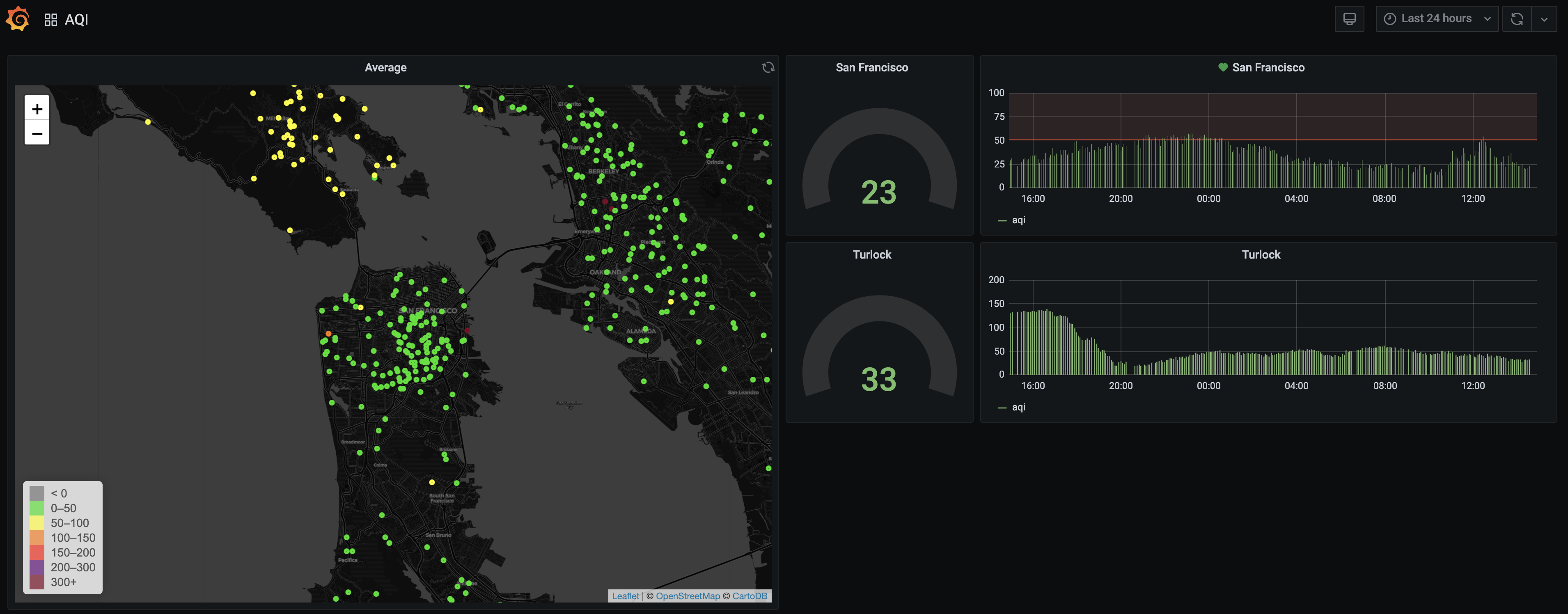Zoom out on the map
The height and width of the screenshot is (614, 1568).
(37, 133)
